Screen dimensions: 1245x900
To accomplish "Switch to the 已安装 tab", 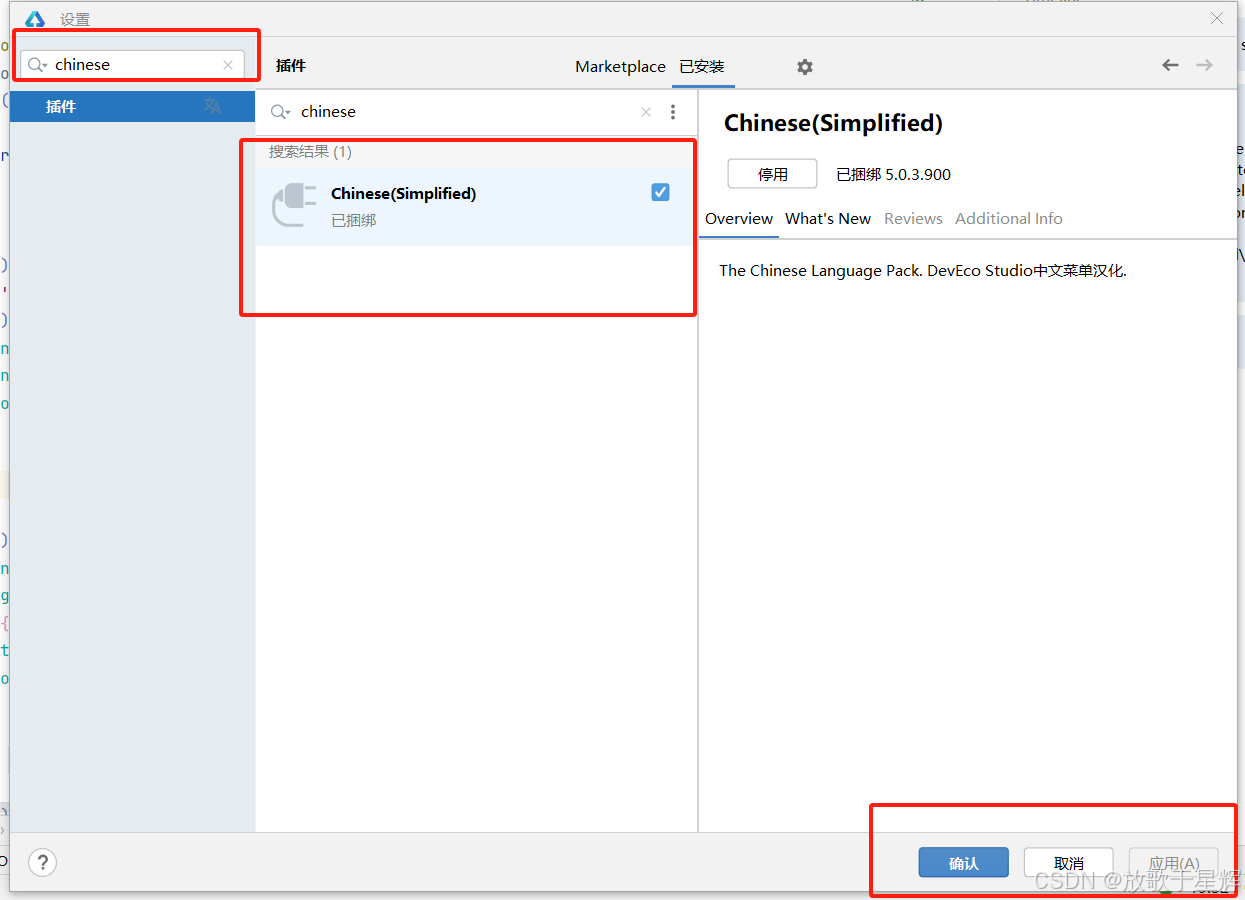I will pyautogui.click(x=702, y=67).
